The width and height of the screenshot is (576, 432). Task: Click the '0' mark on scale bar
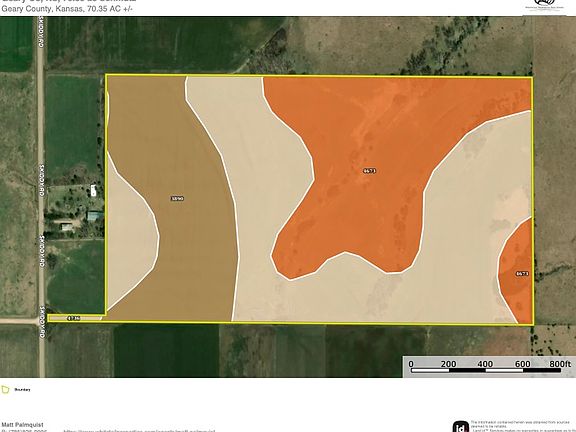point(411,364)
